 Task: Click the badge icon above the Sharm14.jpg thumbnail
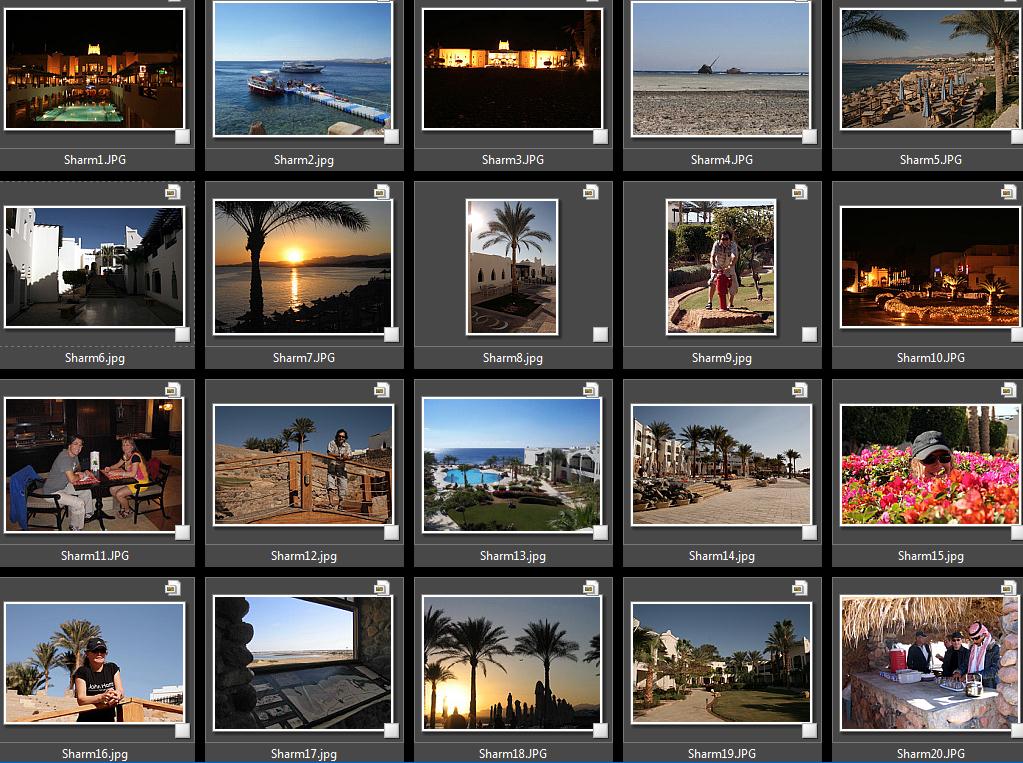coord(799,390)
